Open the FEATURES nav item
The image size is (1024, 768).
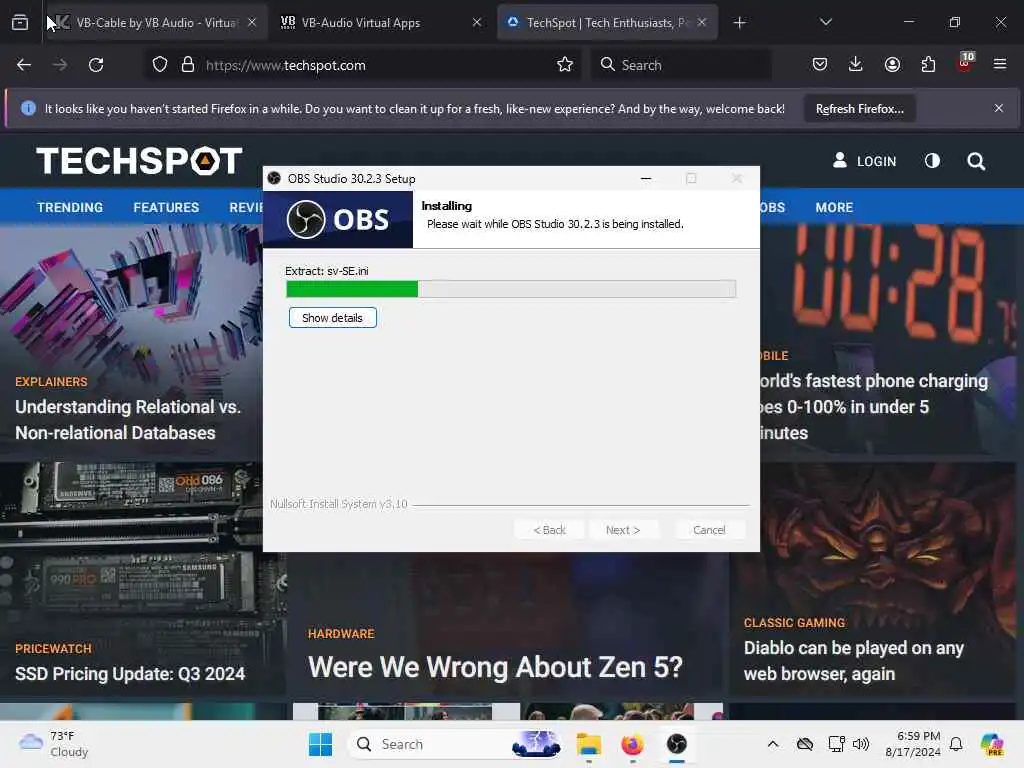point(166,207)
